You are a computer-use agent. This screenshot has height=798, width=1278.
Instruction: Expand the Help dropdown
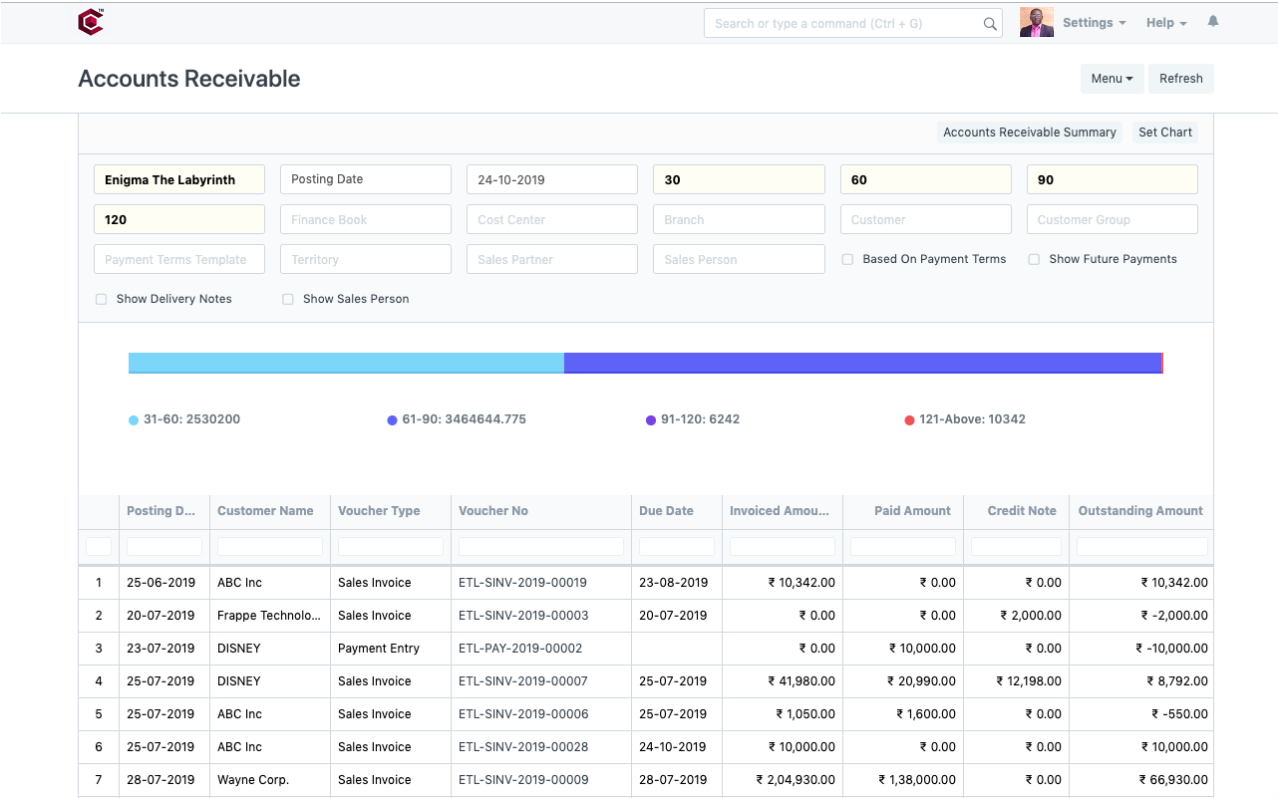[1165, 21]
